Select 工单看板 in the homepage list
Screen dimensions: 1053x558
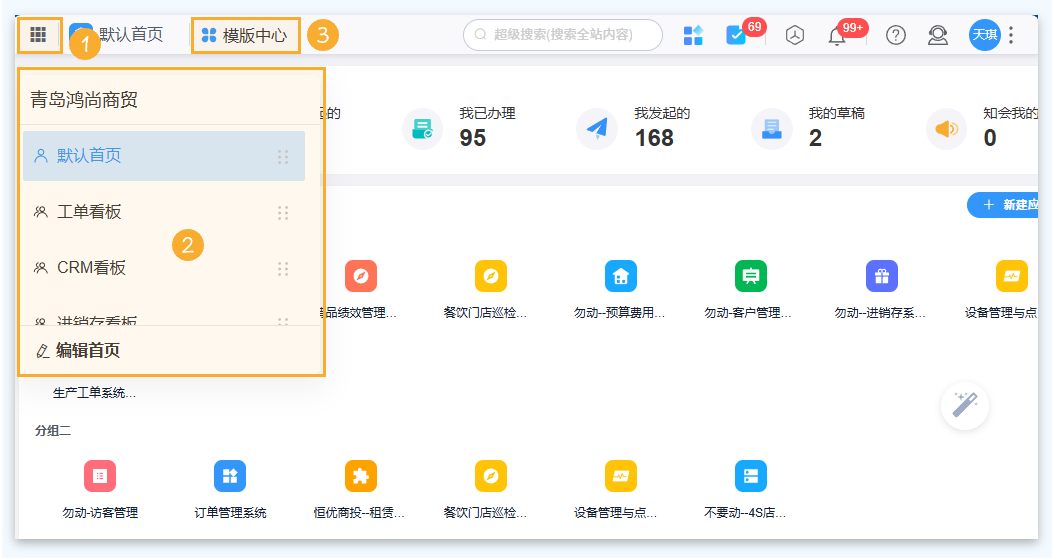coord(89,212)
